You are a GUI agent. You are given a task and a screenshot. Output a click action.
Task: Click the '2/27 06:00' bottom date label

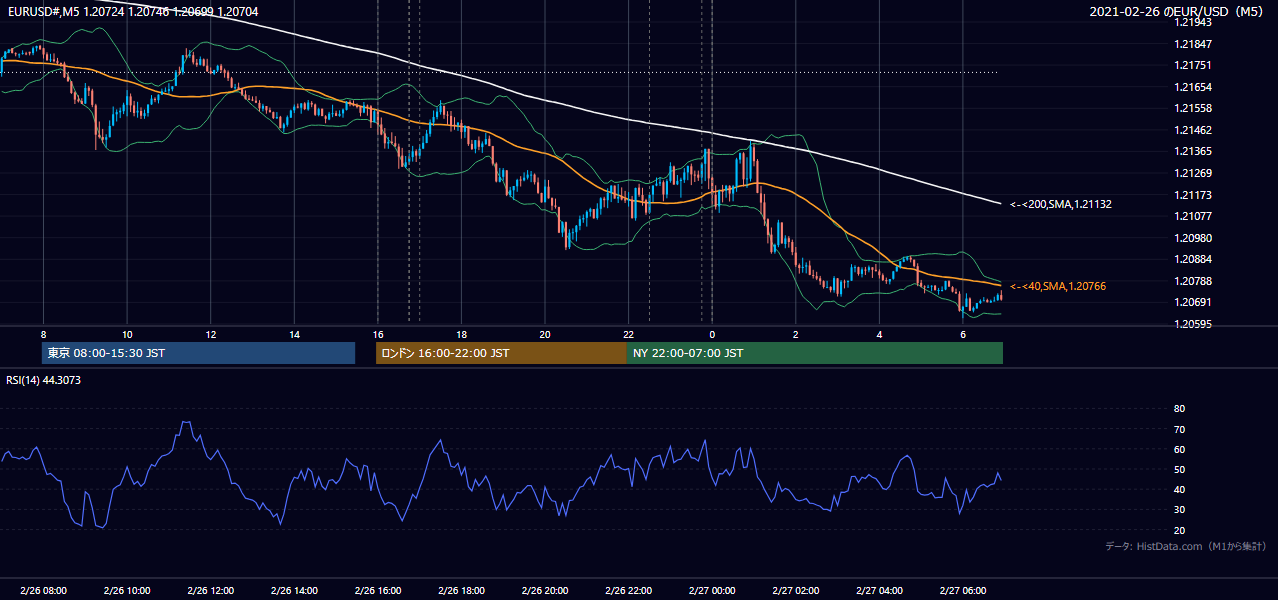click(x=962, y=591)
